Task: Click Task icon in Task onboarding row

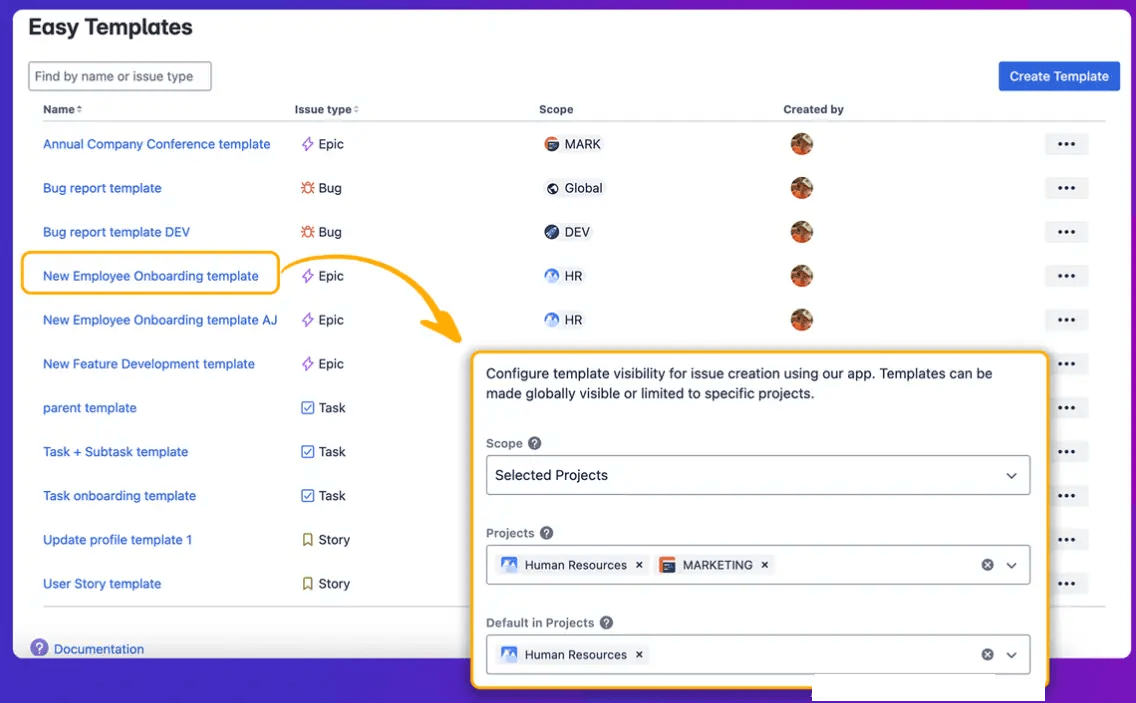Action: click(x=307, y=496)
